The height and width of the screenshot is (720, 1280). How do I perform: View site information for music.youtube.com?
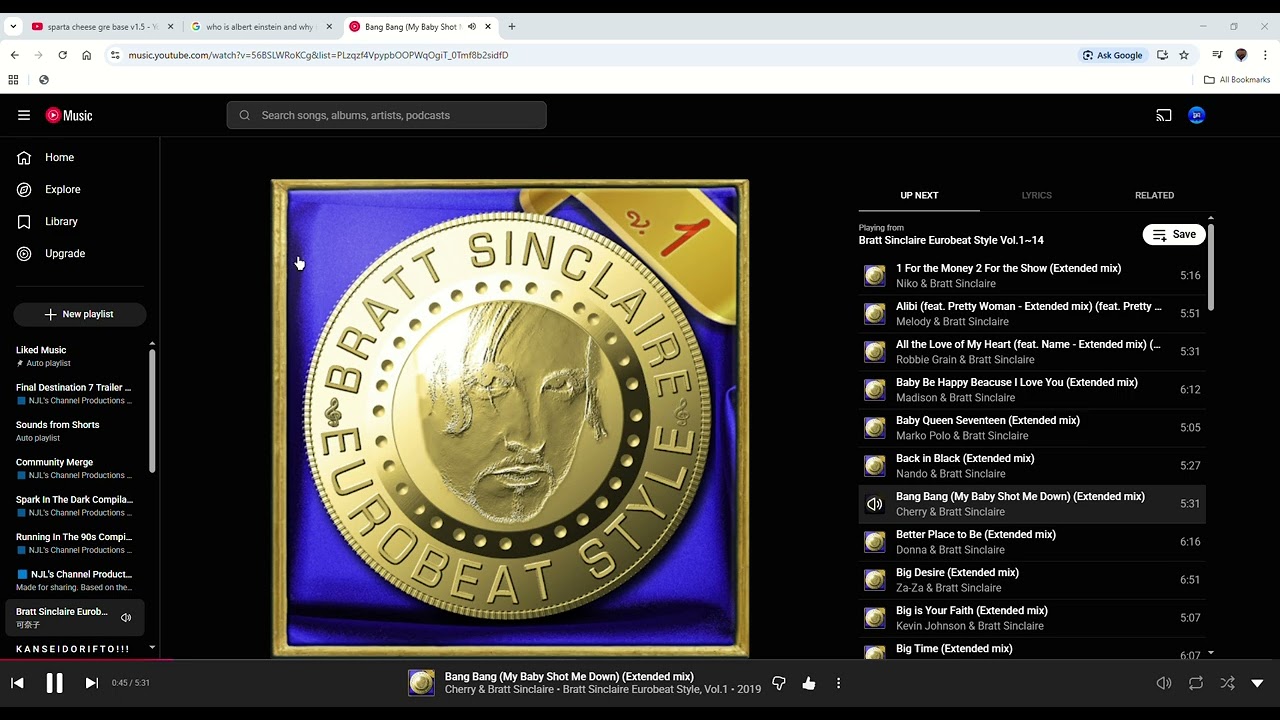point(115,55)
